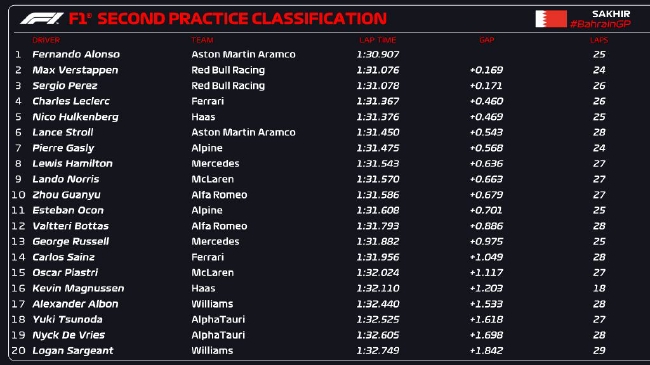Click the SAKHIR location label

pos(611,14)
